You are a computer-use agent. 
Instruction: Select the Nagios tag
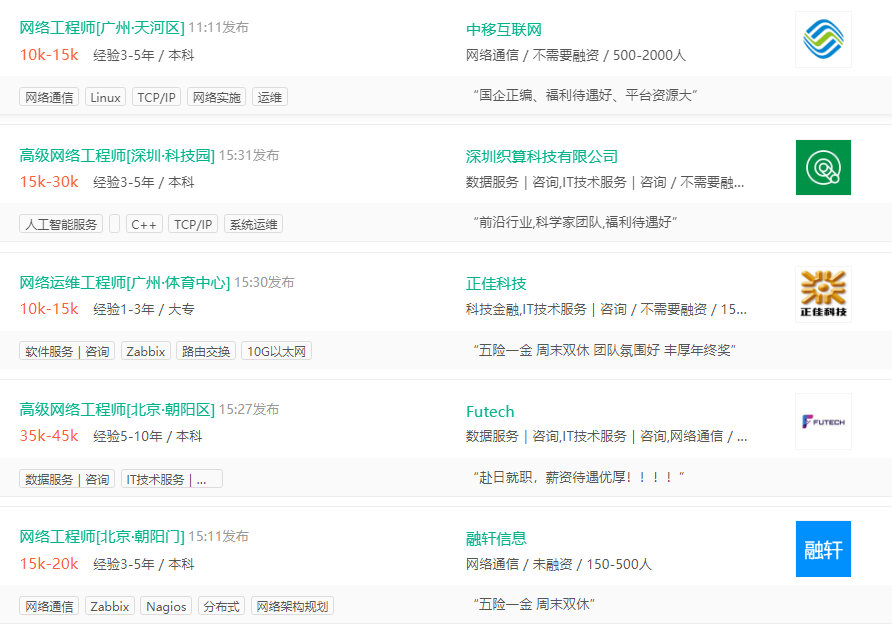pyautogui.click(x=166, y=606)
